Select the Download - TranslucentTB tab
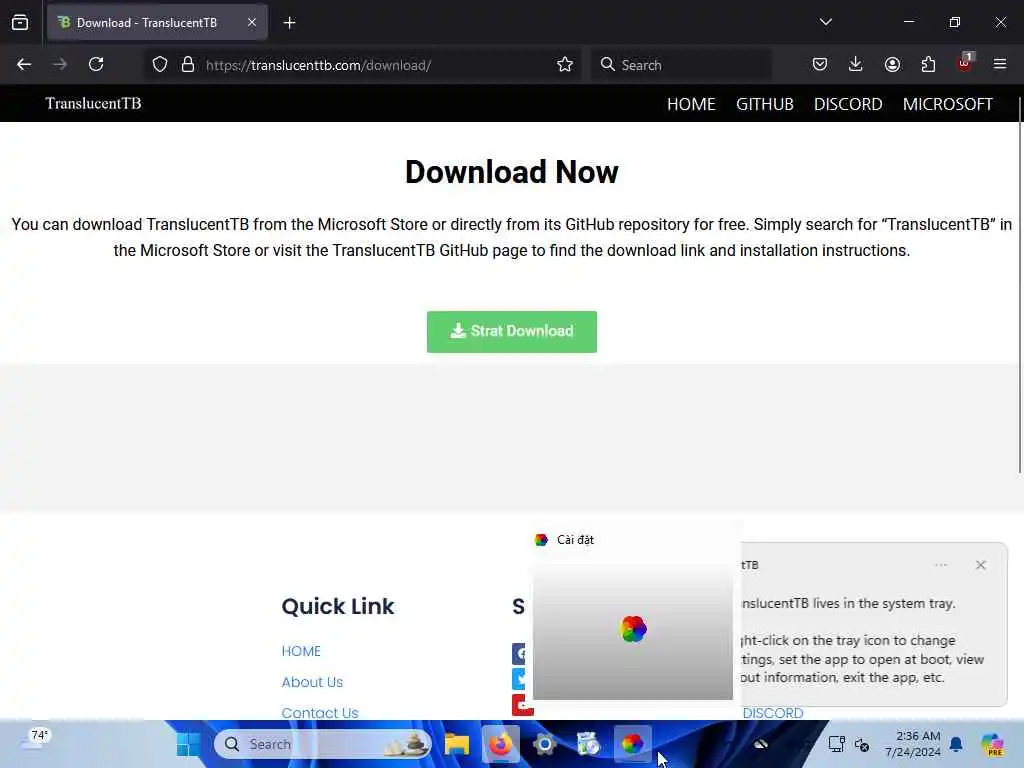 [x=157, y=23]
